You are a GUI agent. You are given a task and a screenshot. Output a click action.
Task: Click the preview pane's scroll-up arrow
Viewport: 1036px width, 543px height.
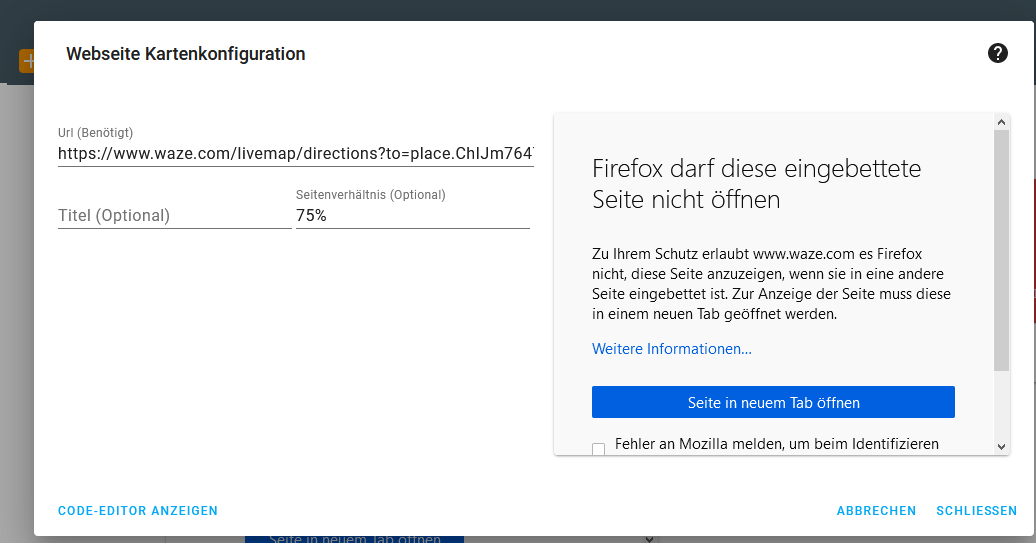coord(1001,121)
